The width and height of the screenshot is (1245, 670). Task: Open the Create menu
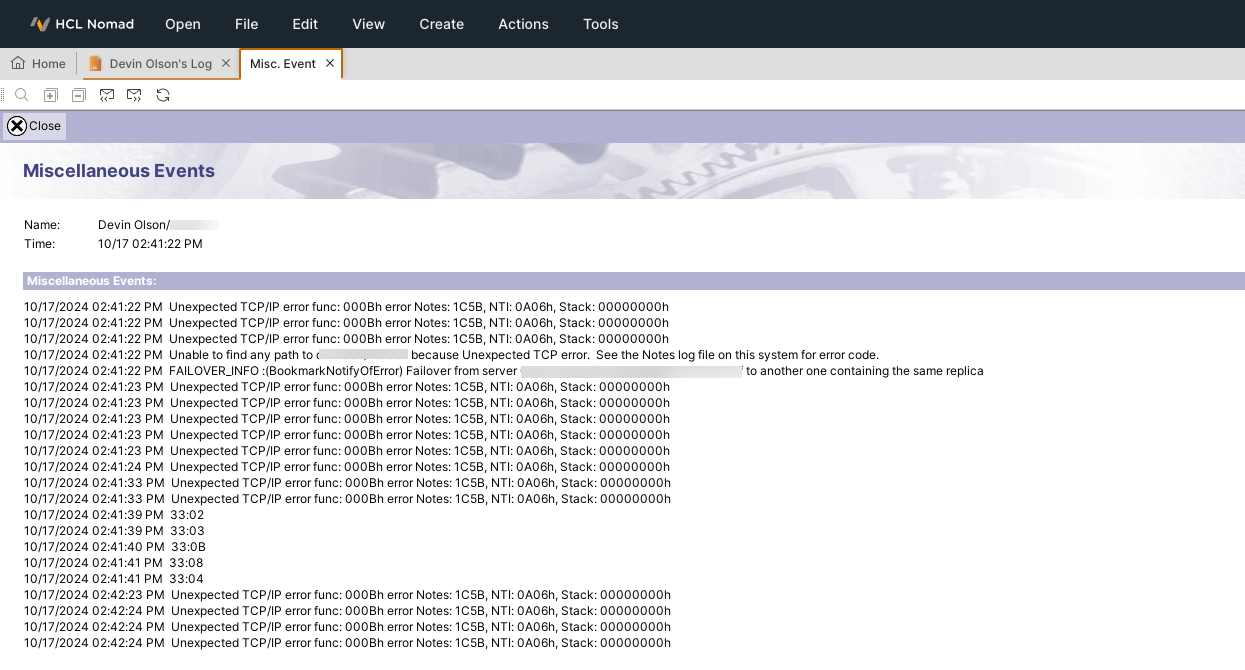(x=442, y=24)
